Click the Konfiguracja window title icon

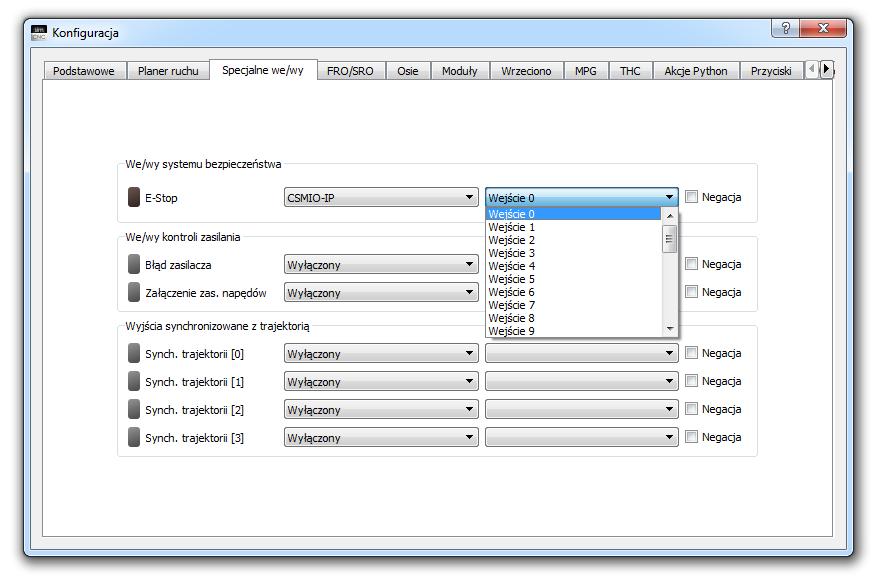pyautogui.click(x=39, y=33)
